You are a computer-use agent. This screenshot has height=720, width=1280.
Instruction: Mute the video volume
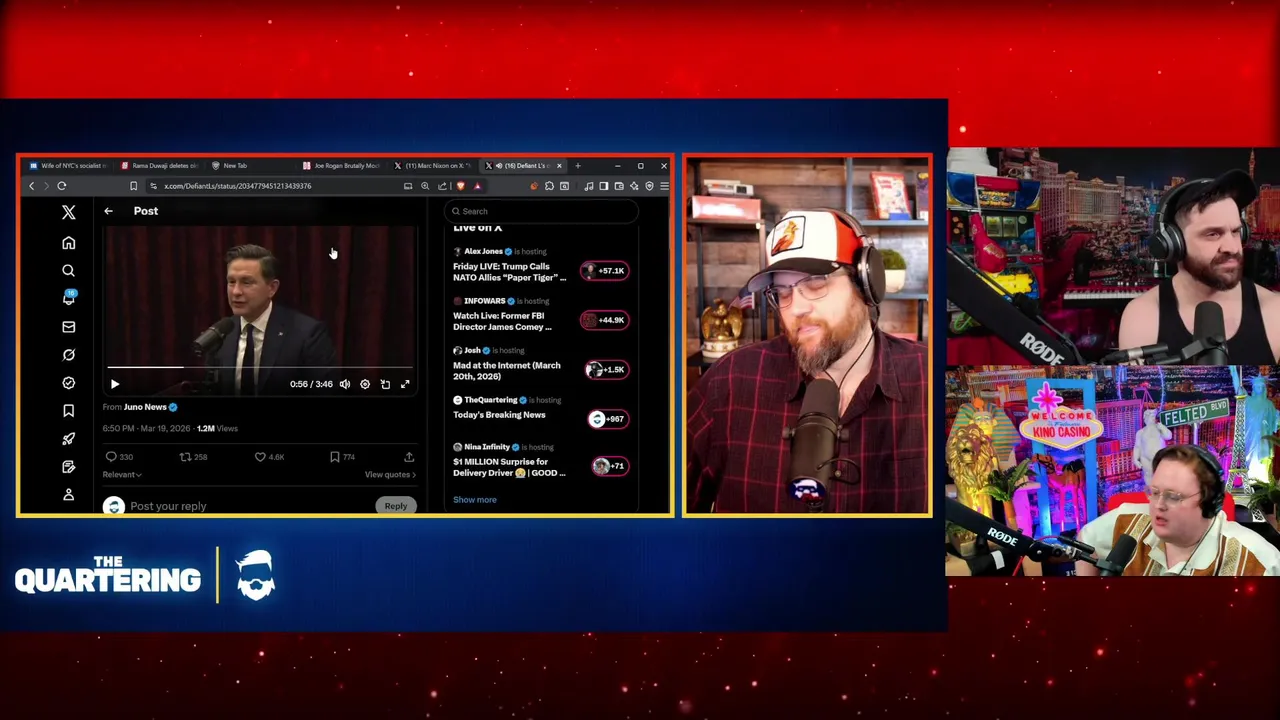[345, 384]
